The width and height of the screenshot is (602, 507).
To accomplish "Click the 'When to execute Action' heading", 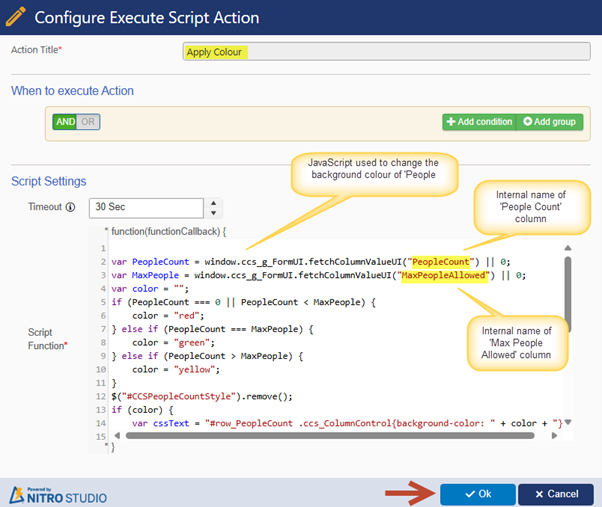I will tap(72, 91).
